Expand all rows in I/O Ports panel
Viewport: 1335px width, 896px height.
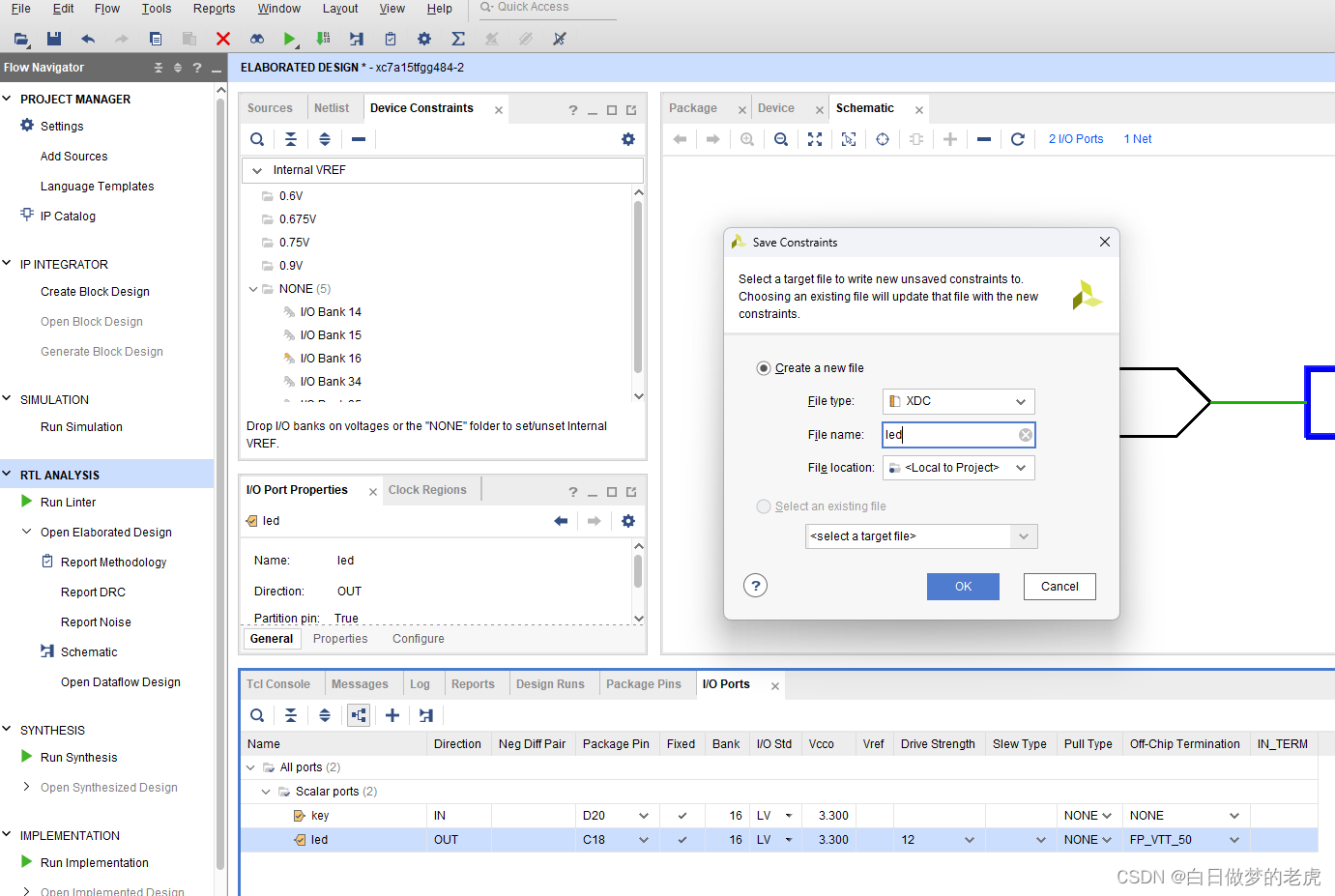pyautogui.click(x=325, y=715)
